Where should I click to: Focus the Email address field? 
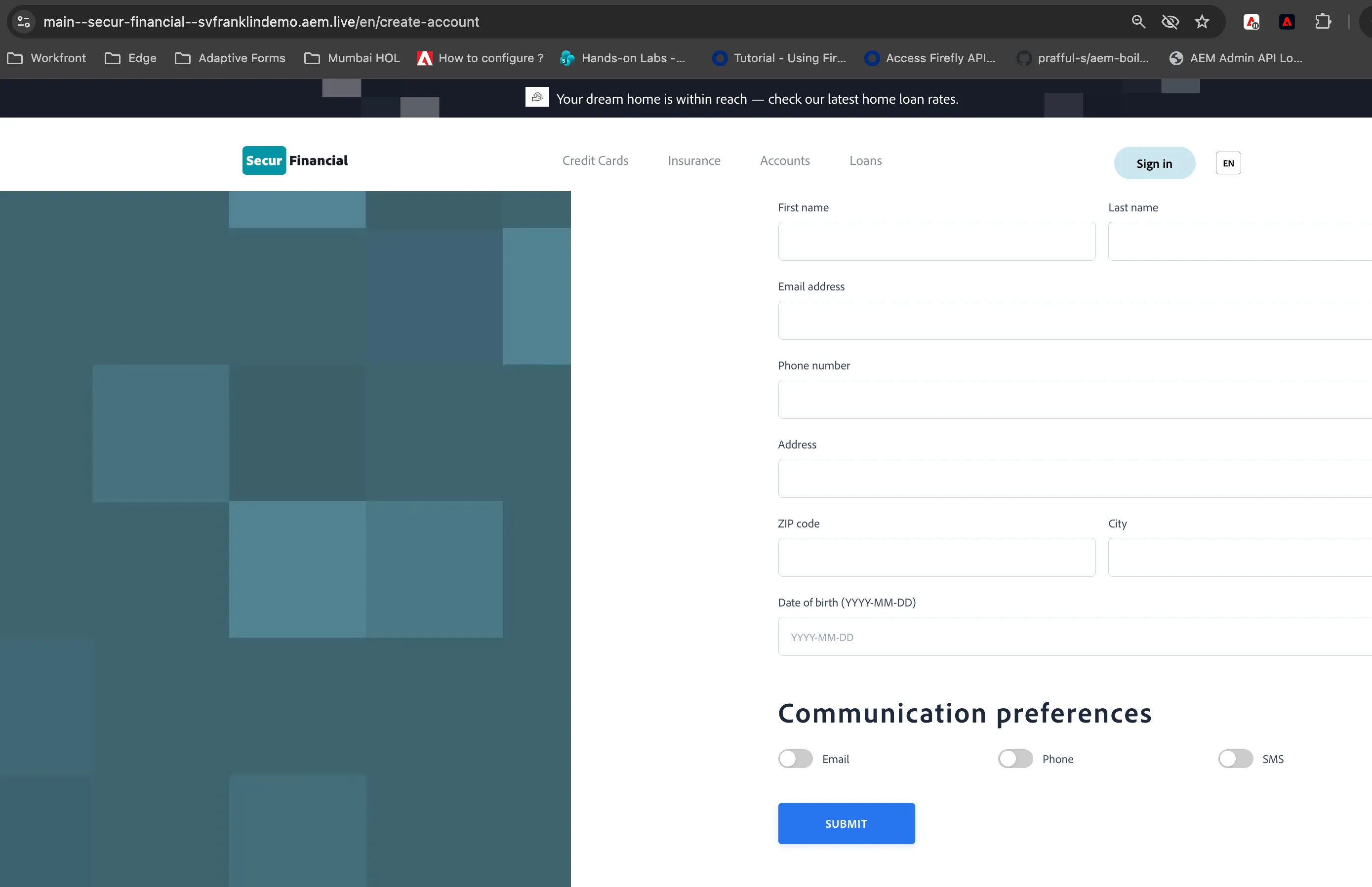coord(1075,320)
